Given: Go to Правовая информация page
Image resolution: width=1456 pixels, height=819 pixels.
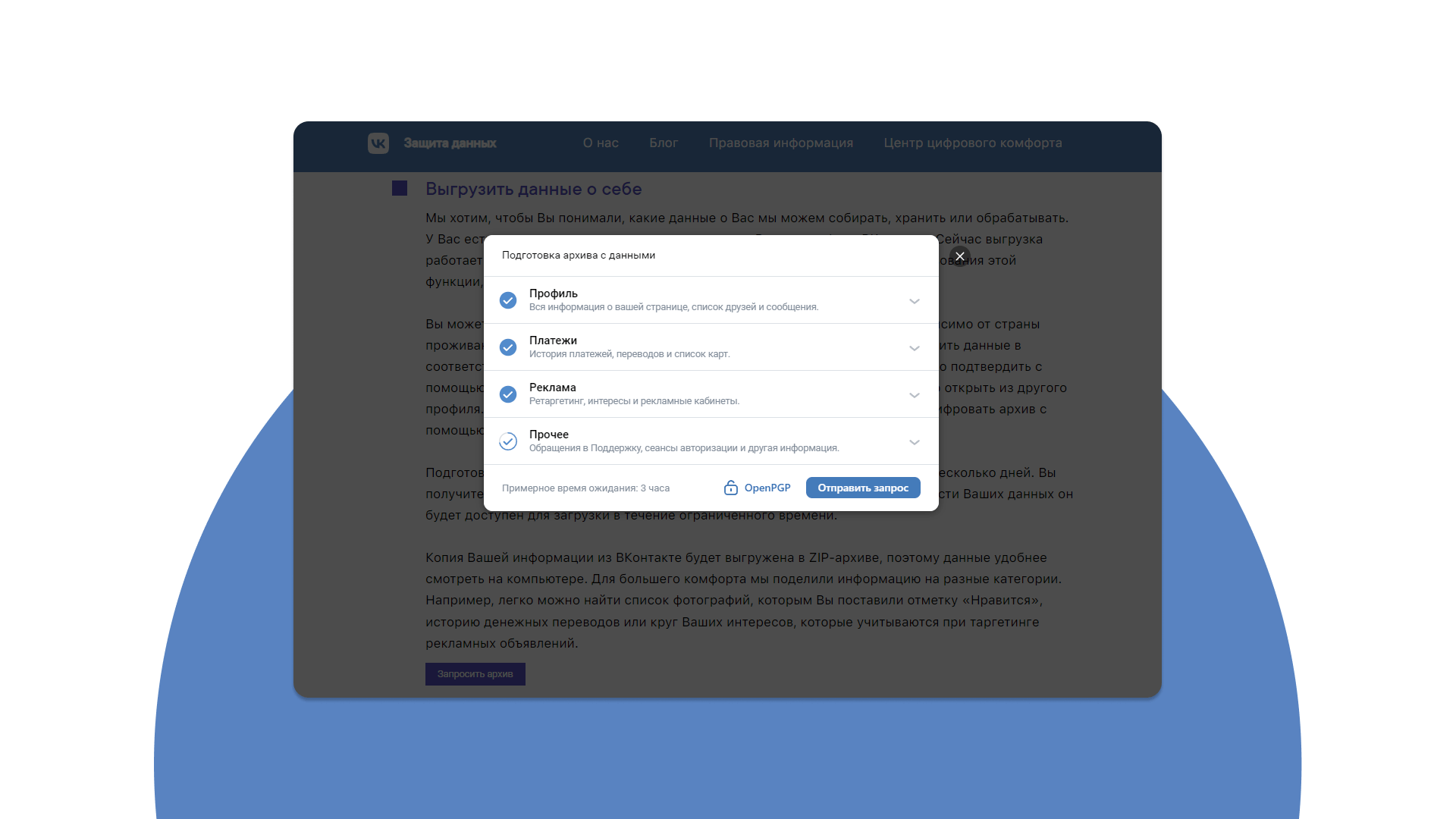Looking at the screenshot, I should click(781, 143).
